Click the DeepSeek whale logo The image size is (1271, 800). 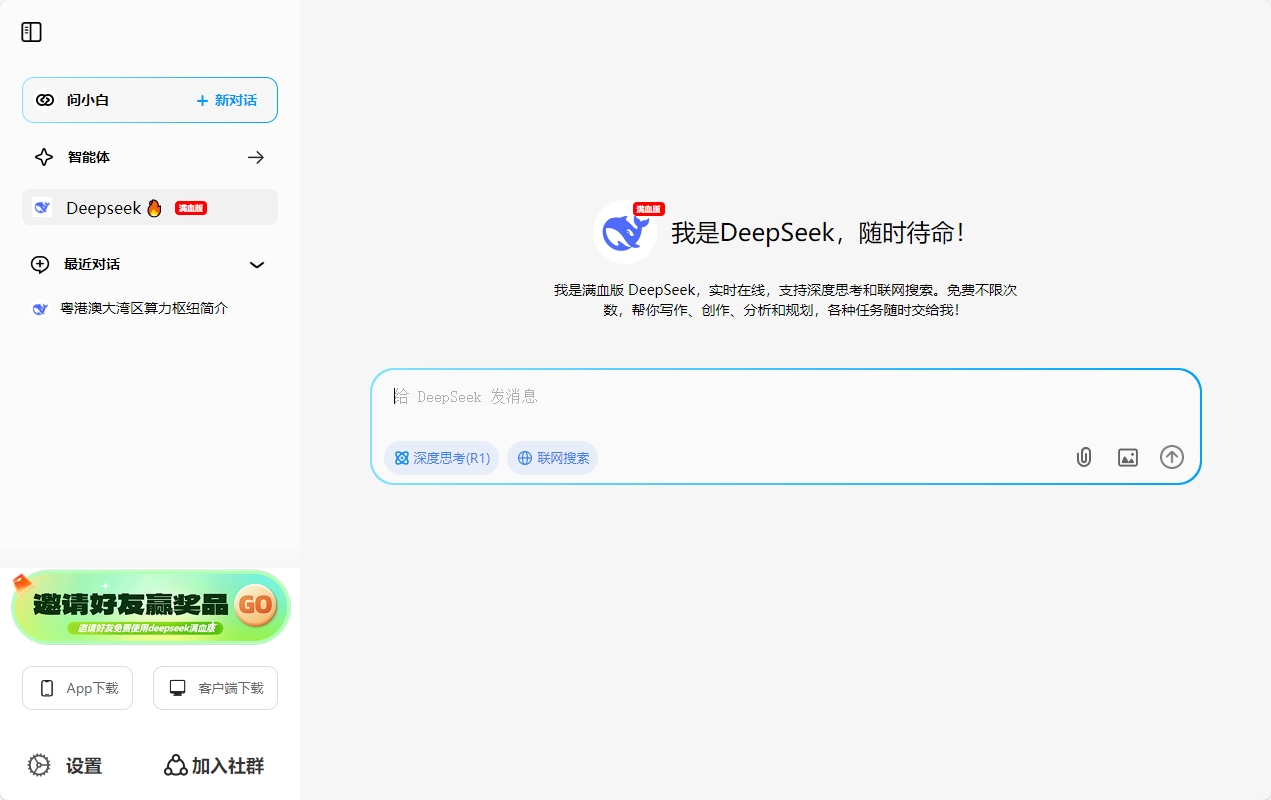coord(625,233)
